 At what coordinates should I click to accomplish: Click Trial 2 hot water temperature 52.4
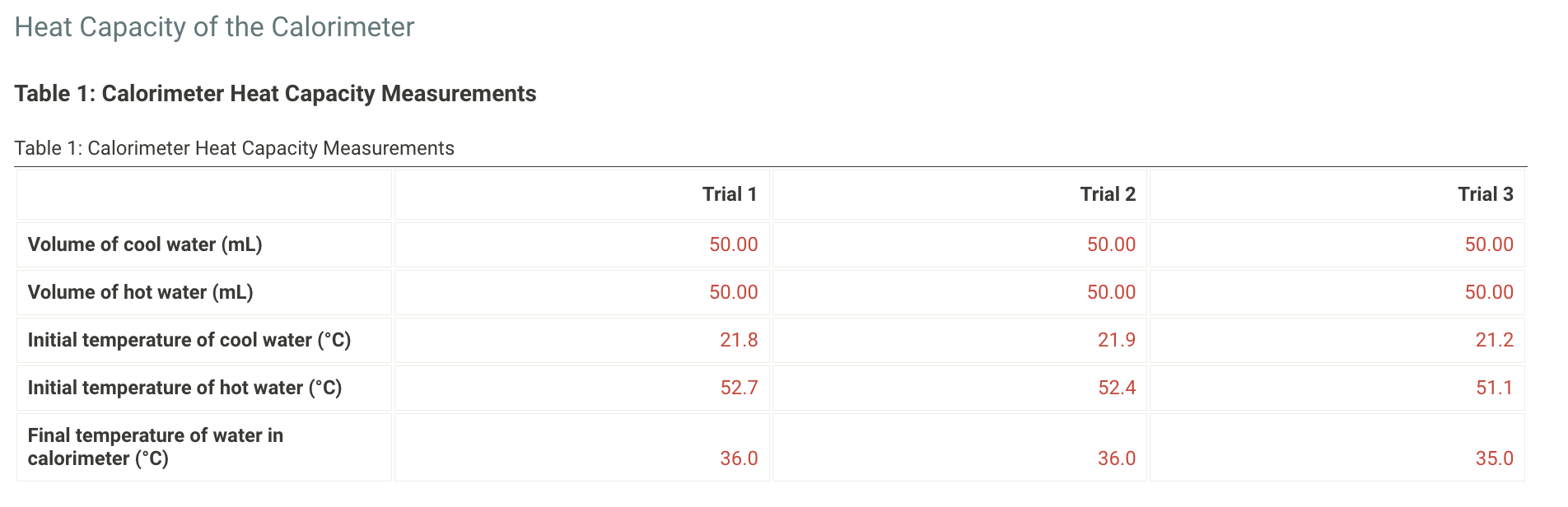pos(1117,388)
